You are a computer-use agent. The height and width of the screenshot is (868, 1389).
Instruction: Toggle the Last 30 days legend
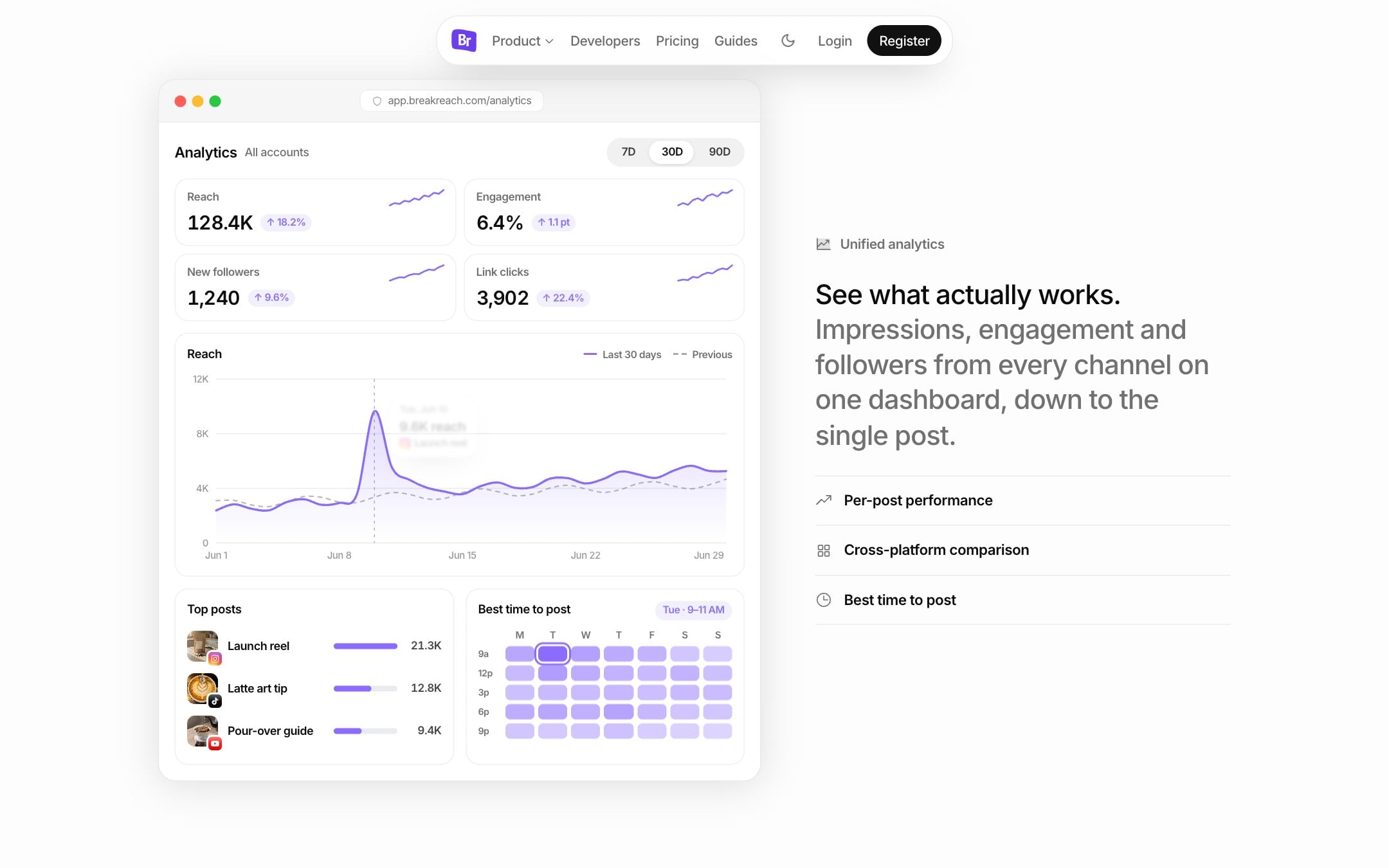(x=622, y=354)
